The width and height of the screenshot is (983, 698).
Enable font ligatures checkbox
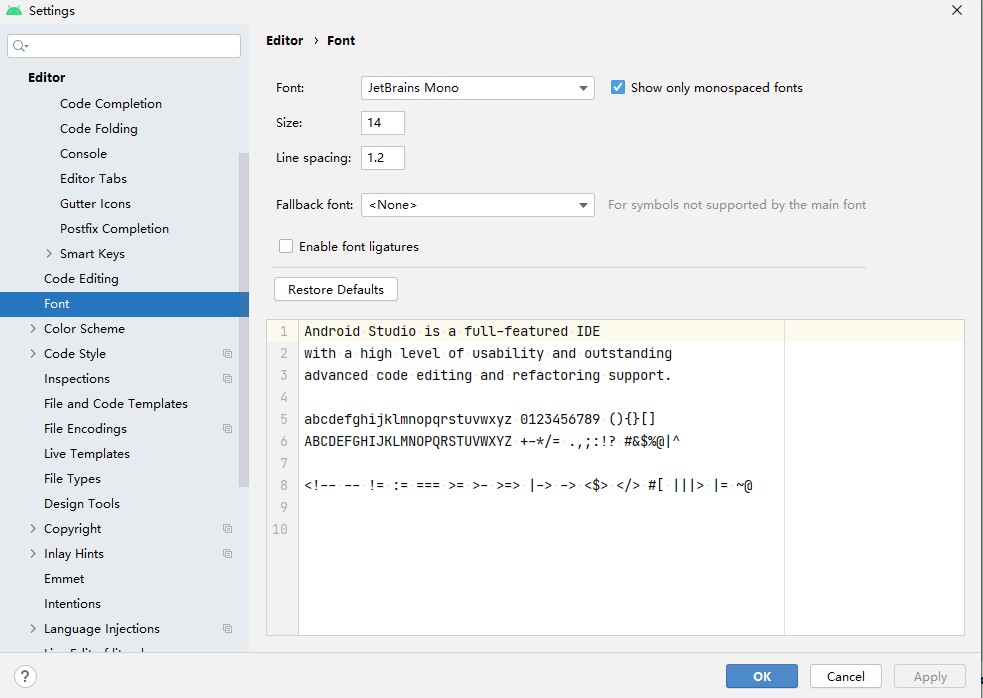[286, 246]
